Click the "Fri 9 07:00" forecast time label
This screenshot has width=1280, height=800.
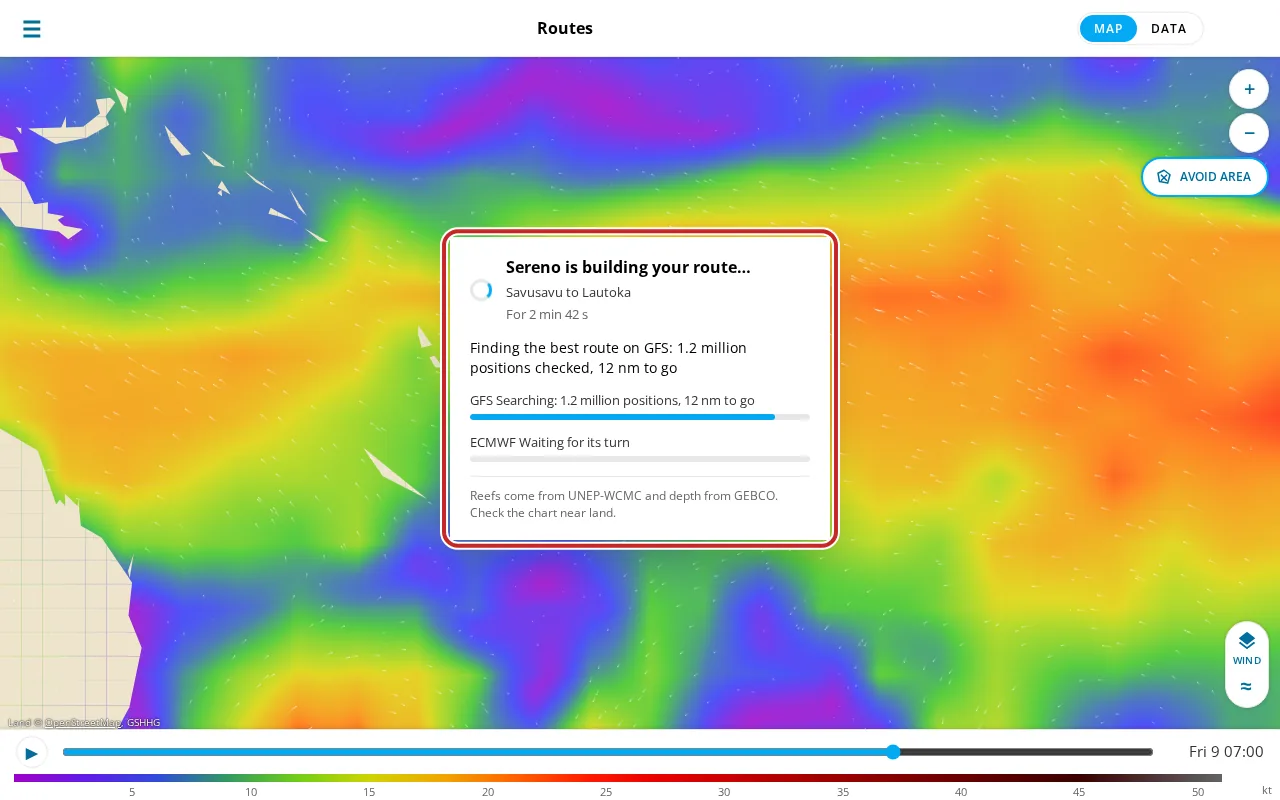[1226, 752]
